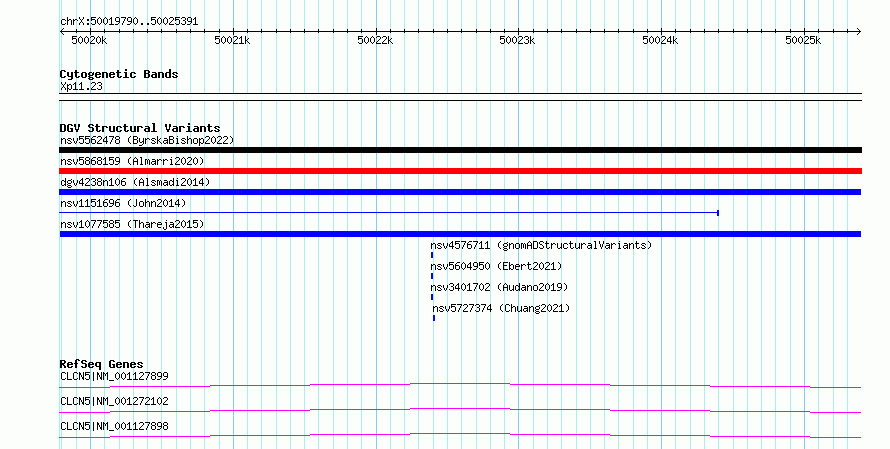Open variant dgv4238n106 (Alsmadi2014) label
This screenshot has height=449, width=890.
point(135,182)
